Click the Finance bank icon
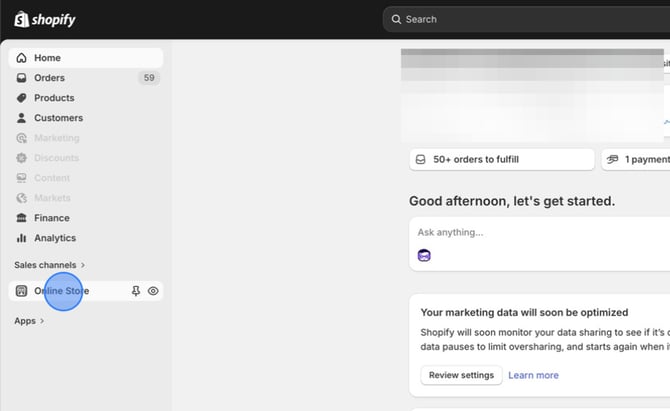 [21, 218]
